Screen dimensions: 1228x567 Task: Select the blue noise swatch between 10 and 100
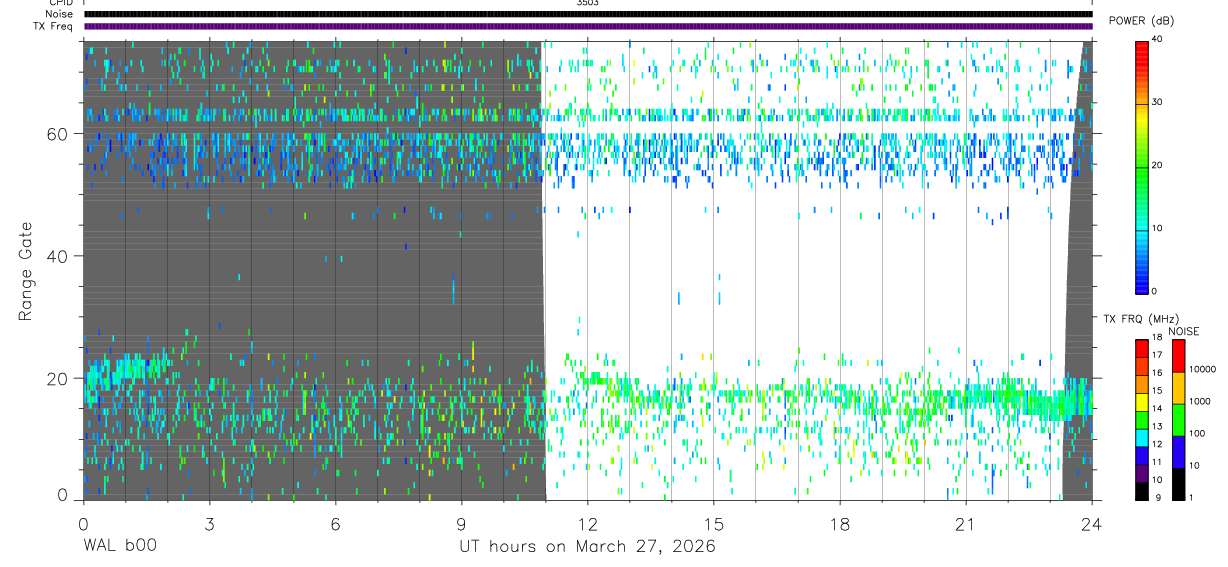pos(1178,452)
